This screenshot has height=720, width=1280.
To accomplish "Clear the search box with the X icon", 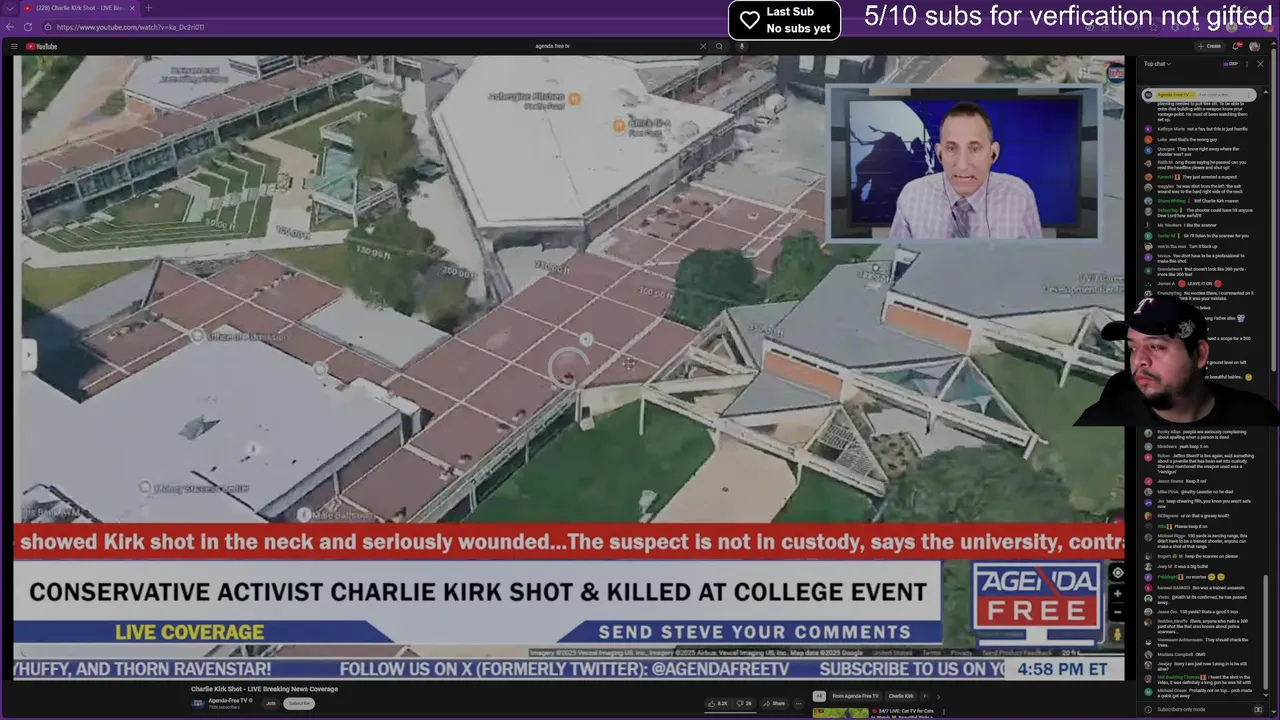I will [x=702, y=46].
